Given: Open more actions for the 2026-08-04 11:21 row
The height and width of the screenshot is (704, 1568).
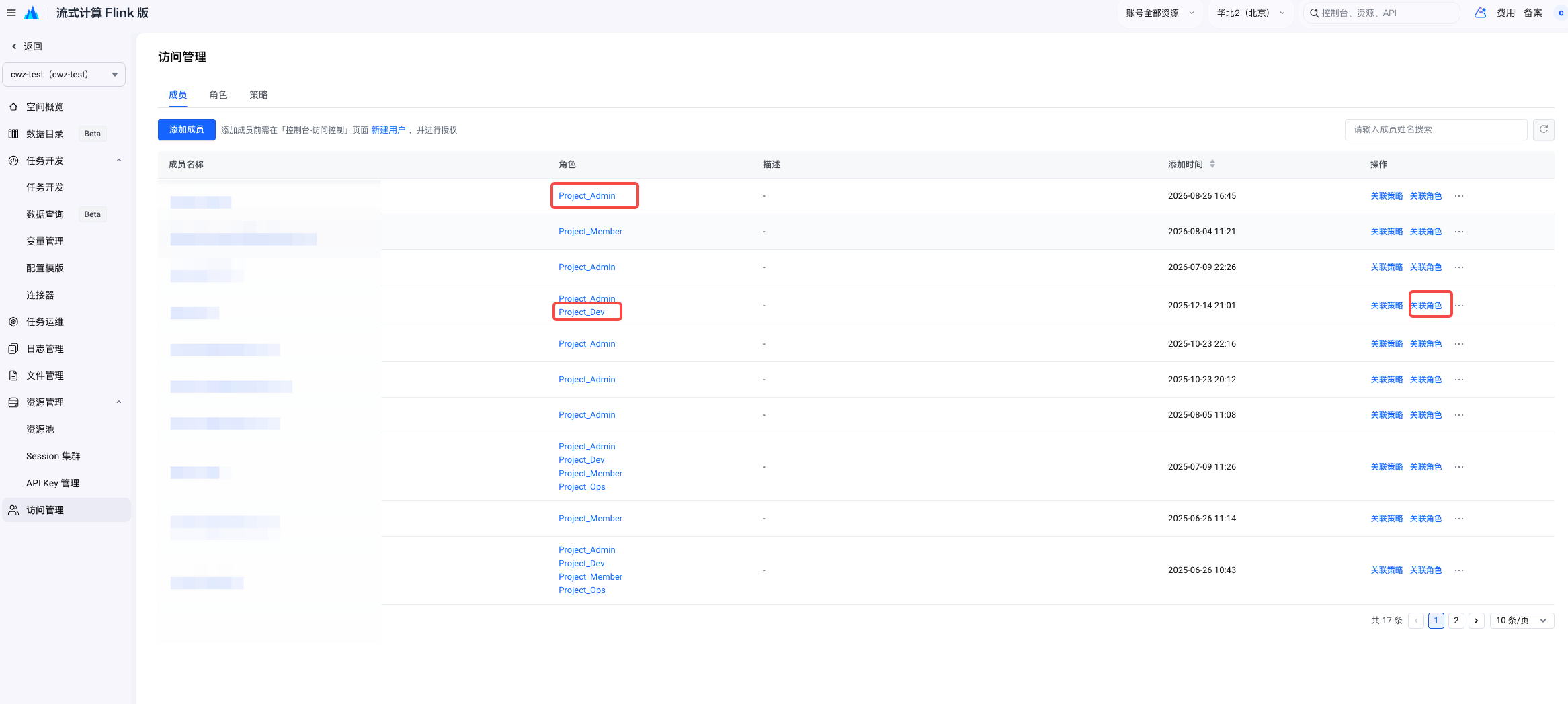Looking at the screenshot, I should [1459, 232].
